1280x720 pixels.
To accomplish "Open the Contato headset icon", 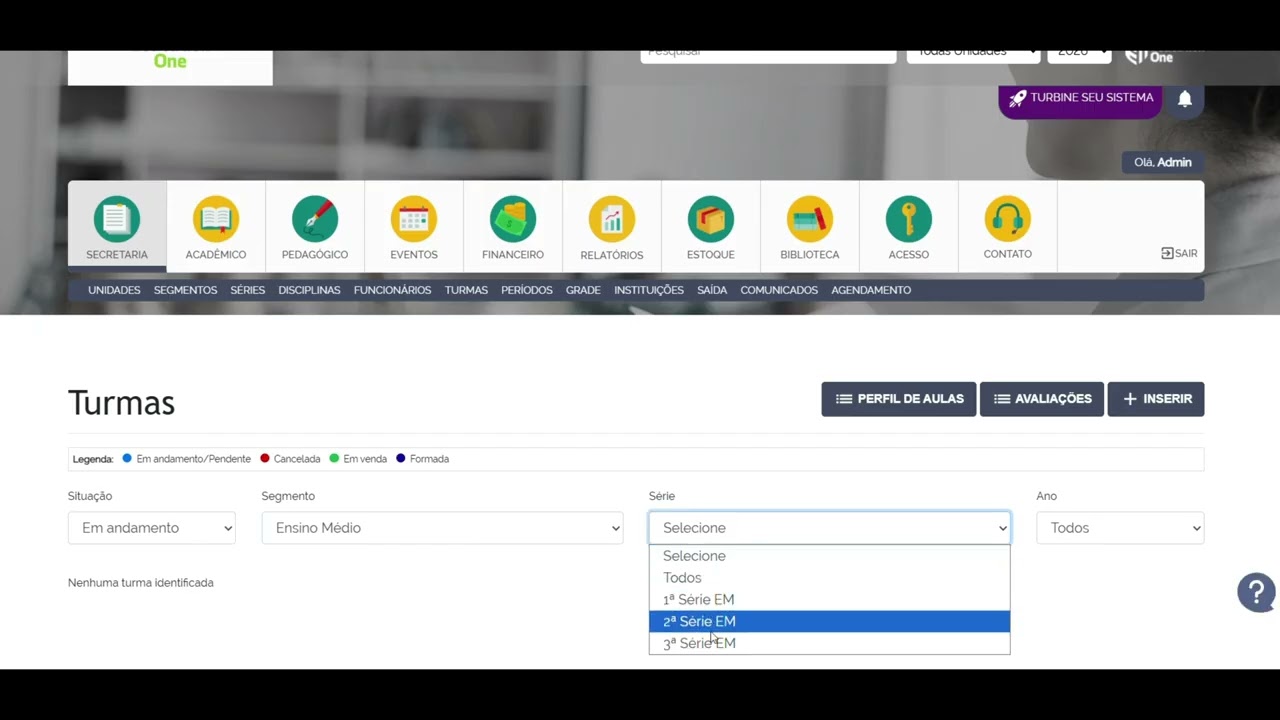I will (x=1008, y=219).
